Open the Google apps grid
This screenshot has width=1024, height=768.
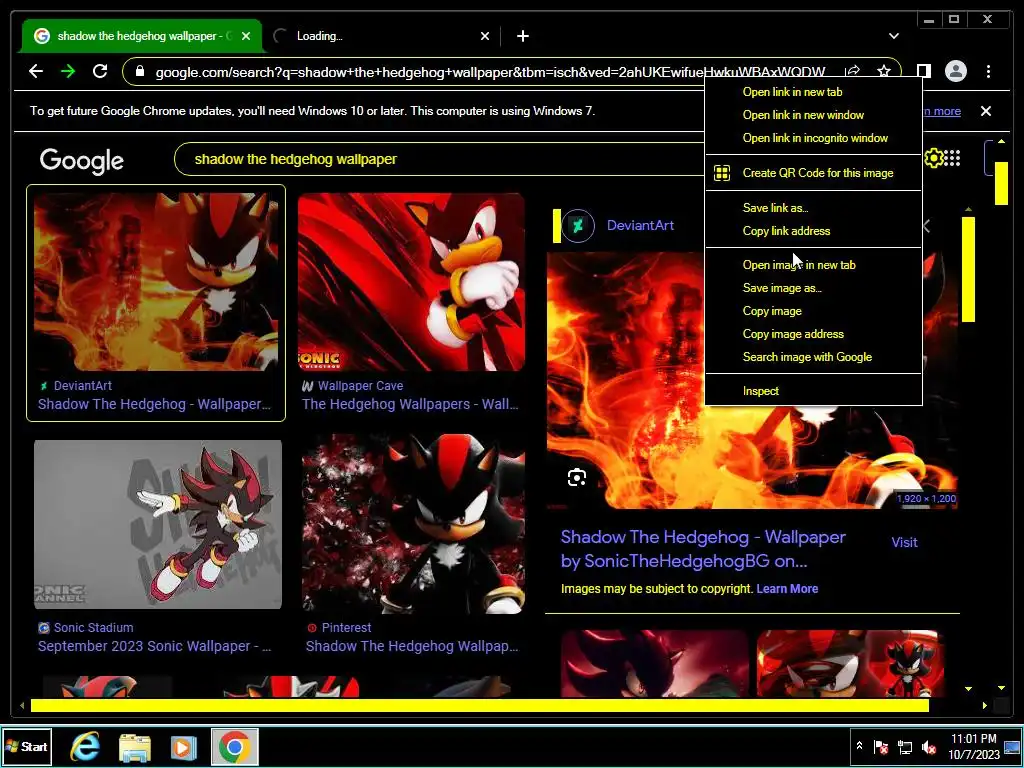(952, 158)
